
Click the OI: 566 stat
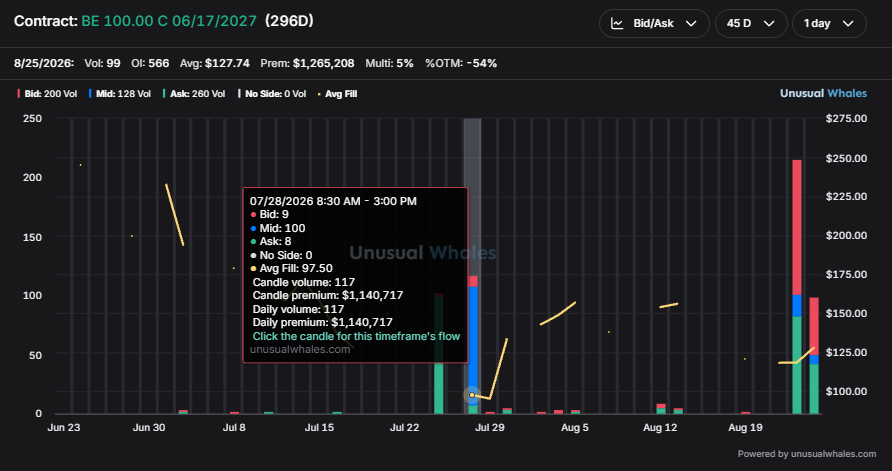150,63
